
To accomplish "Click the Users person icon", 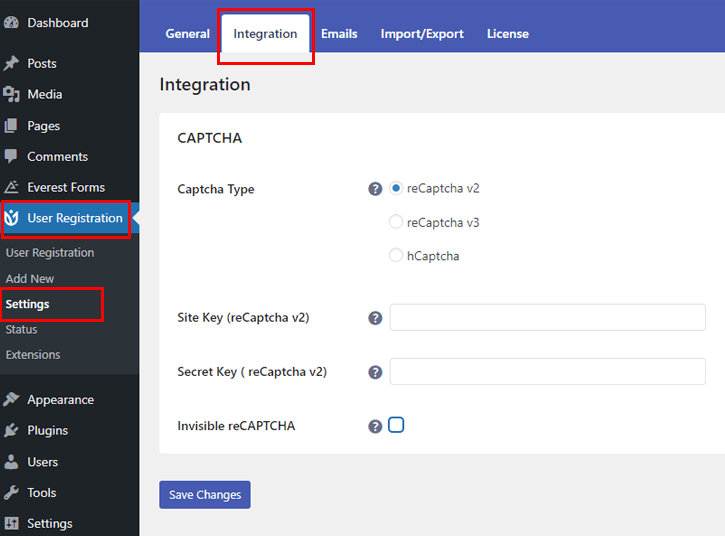I will (12, 462).
